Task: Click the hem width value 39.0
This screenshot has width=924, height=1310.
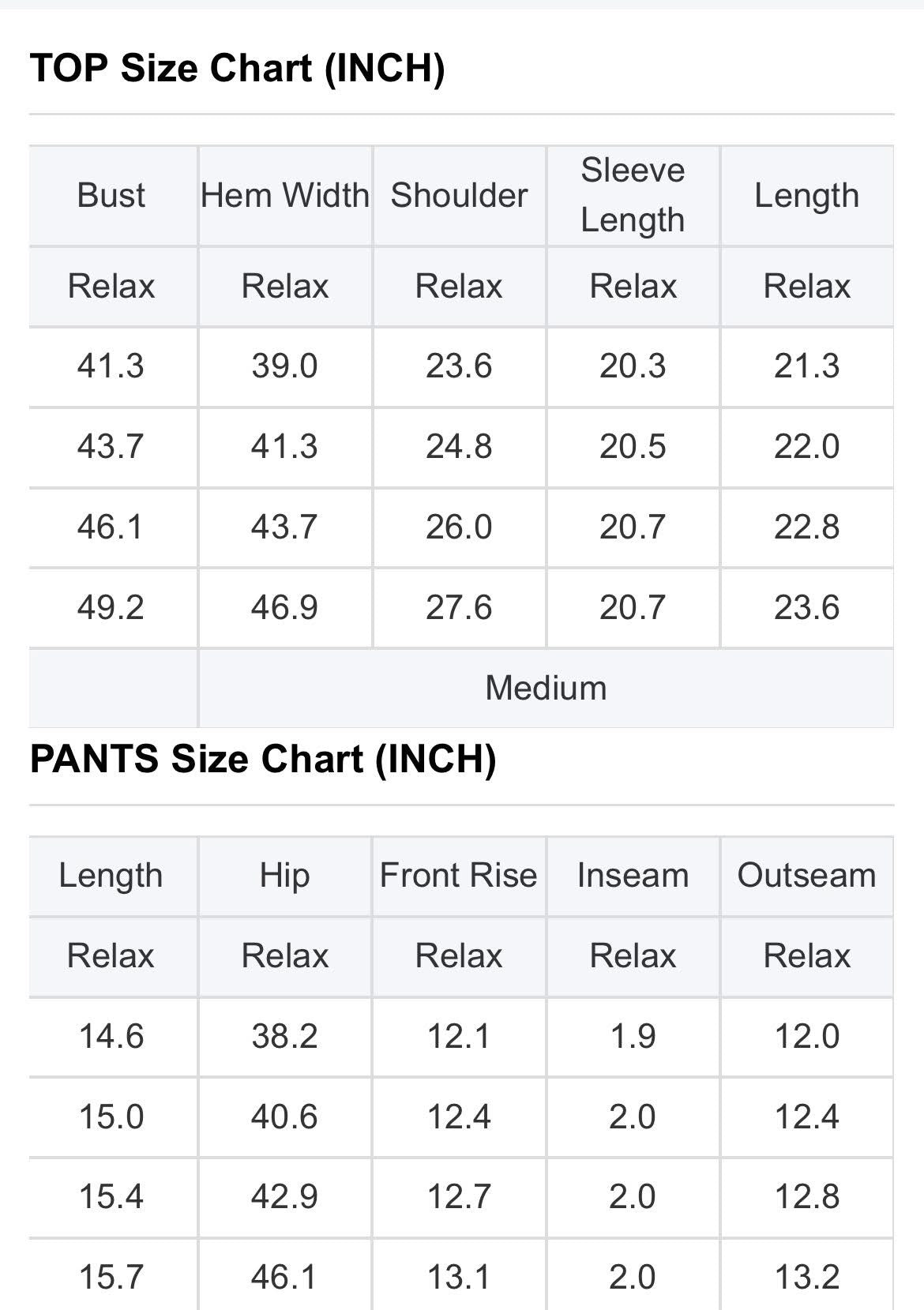Action: (x=284, y=366)
